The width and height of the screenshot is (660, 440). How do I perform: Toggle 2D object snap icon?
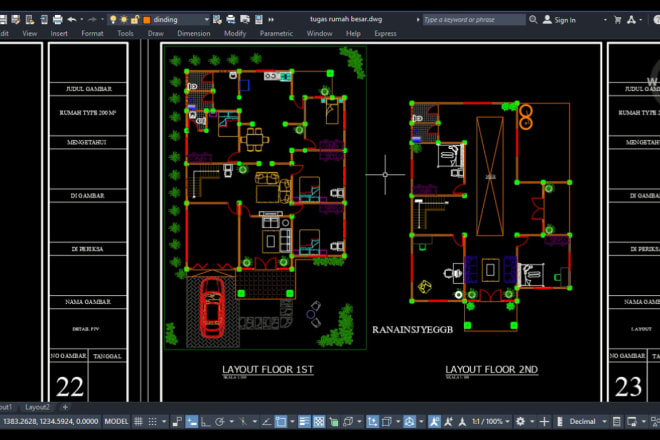click(281, 421)
